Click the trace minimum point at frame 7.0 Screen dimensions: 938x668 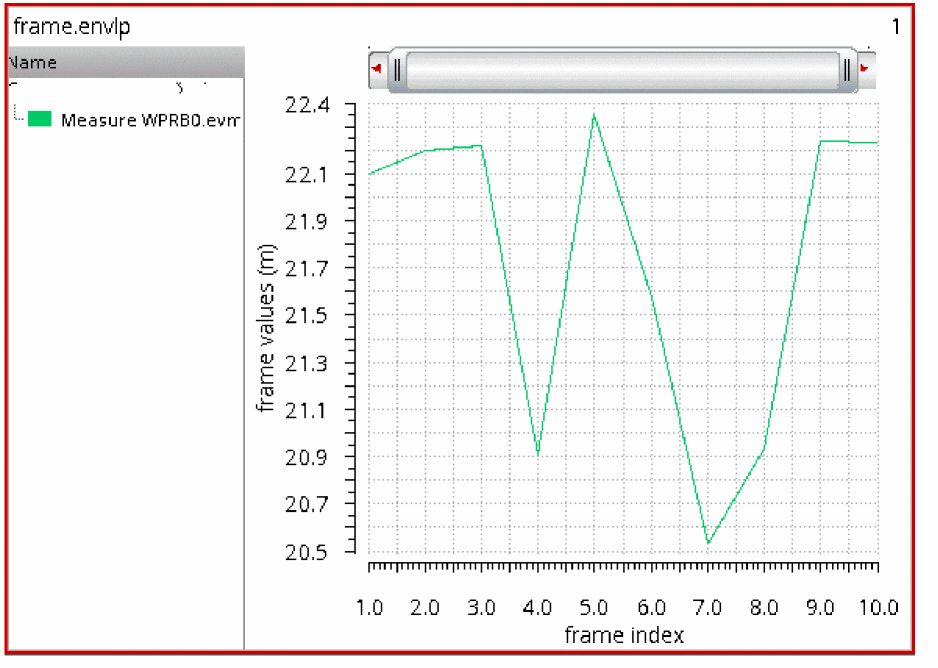click(708, 543)
